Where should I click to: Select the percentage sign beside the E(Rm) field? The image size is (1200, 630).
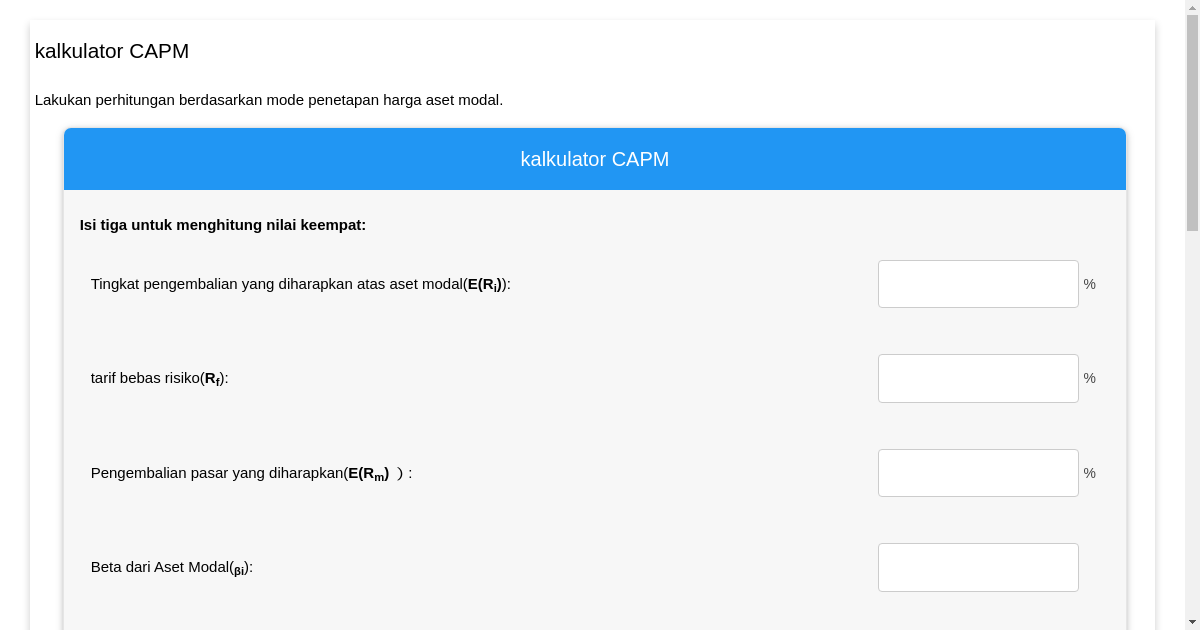(1089, 472)
